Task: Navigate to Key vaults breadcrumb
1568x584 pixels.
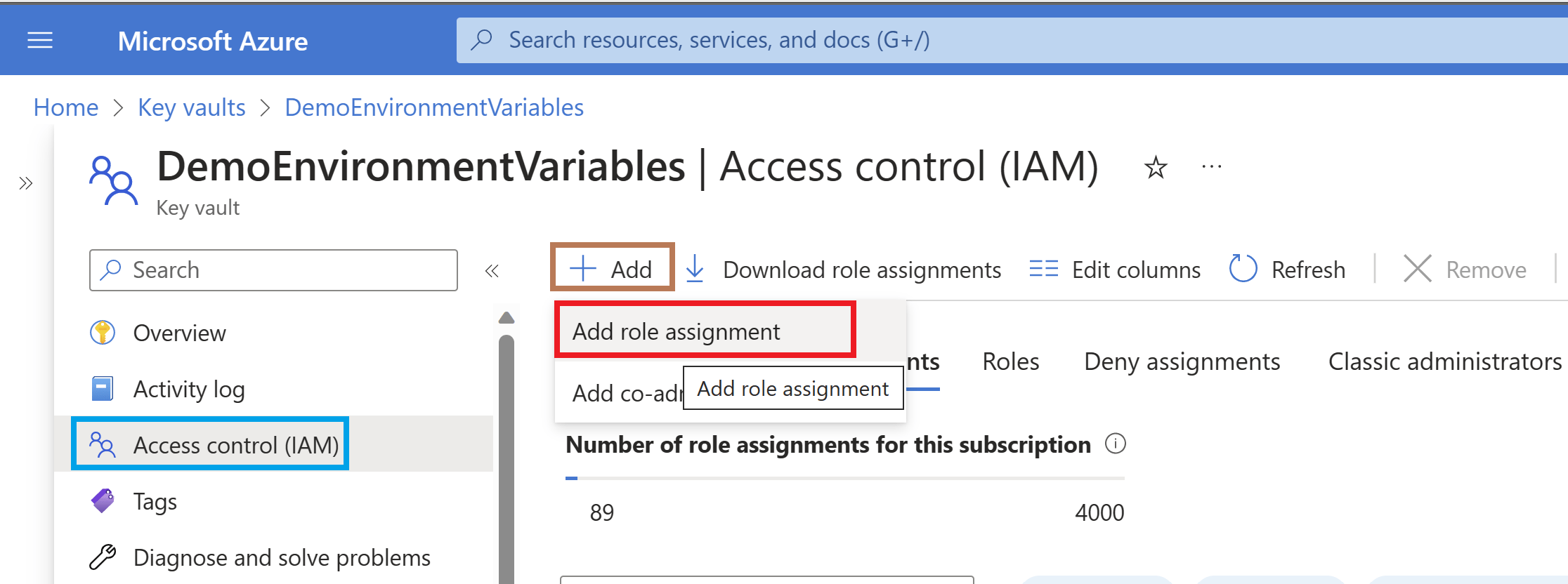Action: 192,107
